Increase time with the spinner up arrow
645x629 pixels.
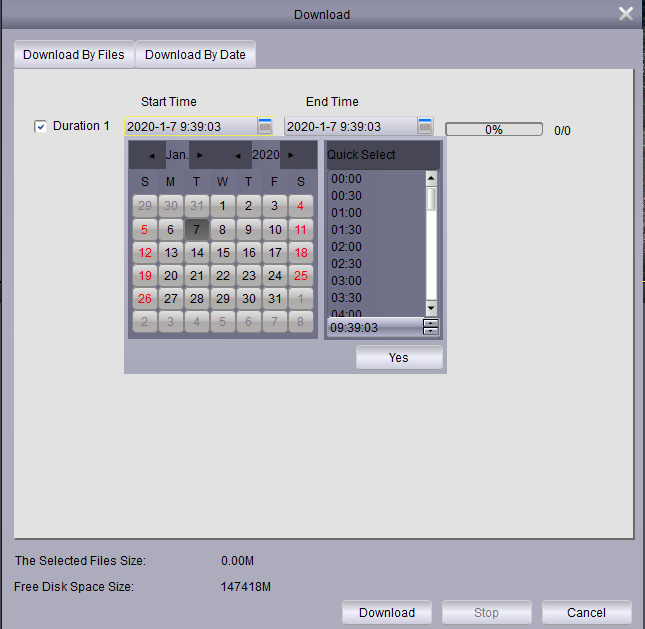click(431, 323)
